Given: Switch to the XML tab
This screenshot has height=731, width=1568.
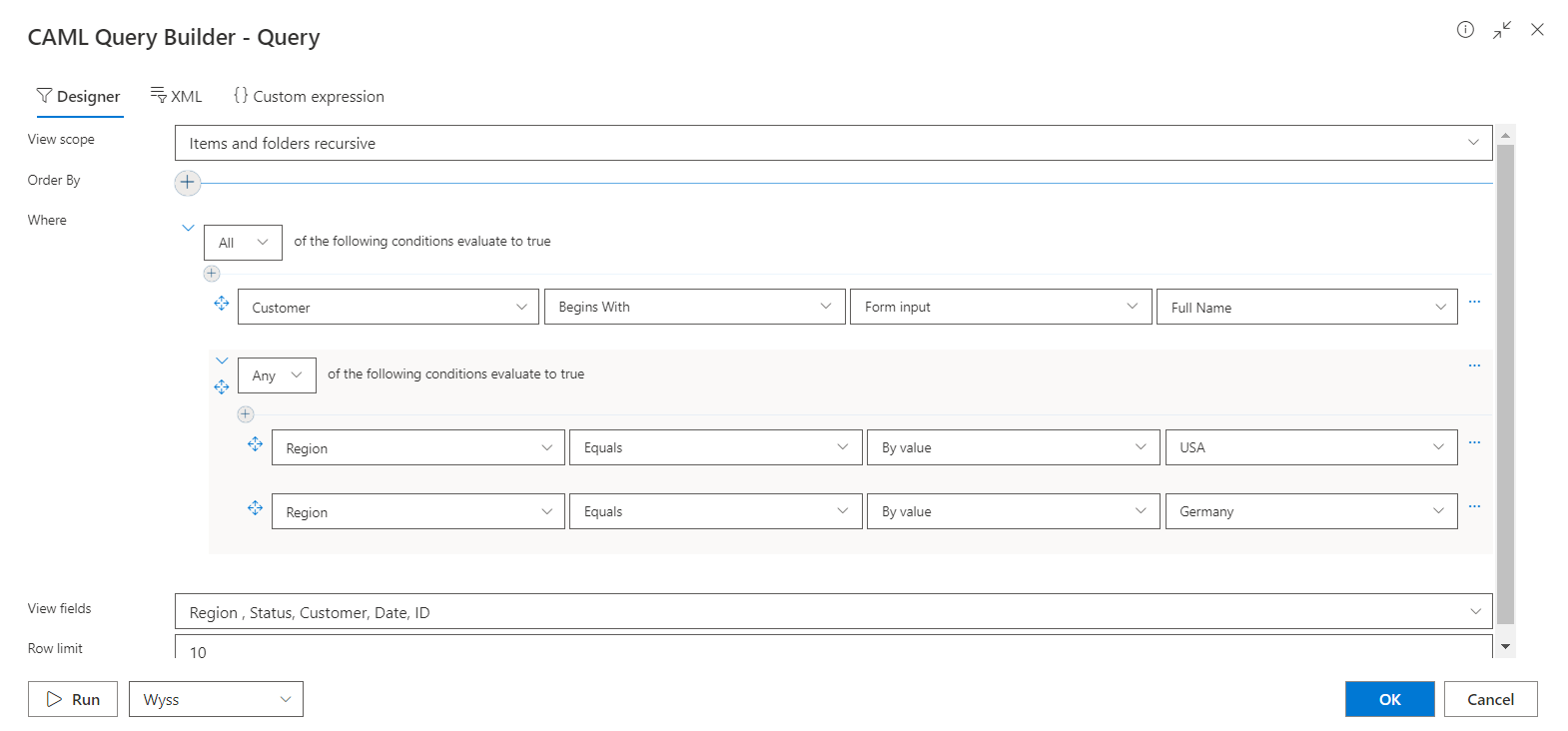Looking at the screenshot, I should point(176,97).
